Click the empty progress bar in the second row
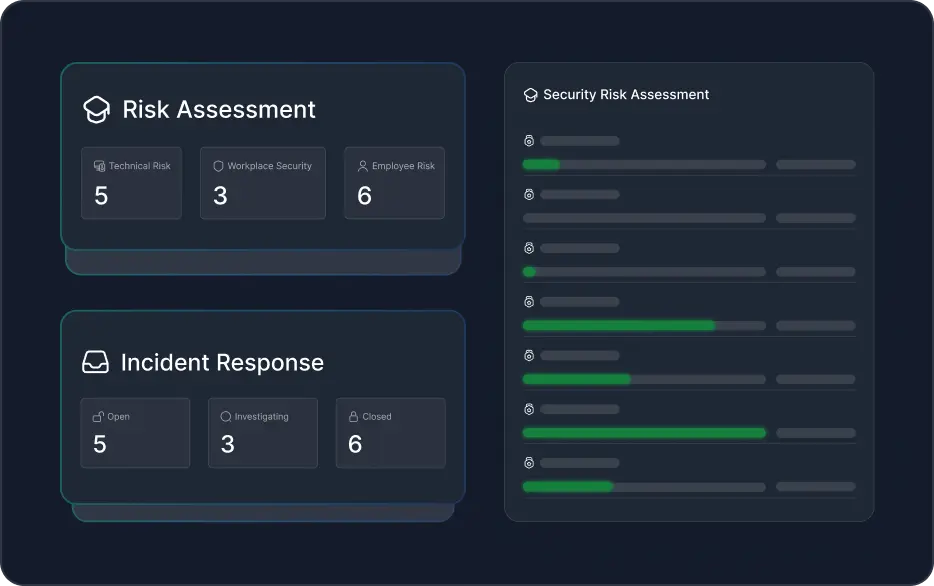Viewport: 934px width, 586px height. [x=643, y=218]
